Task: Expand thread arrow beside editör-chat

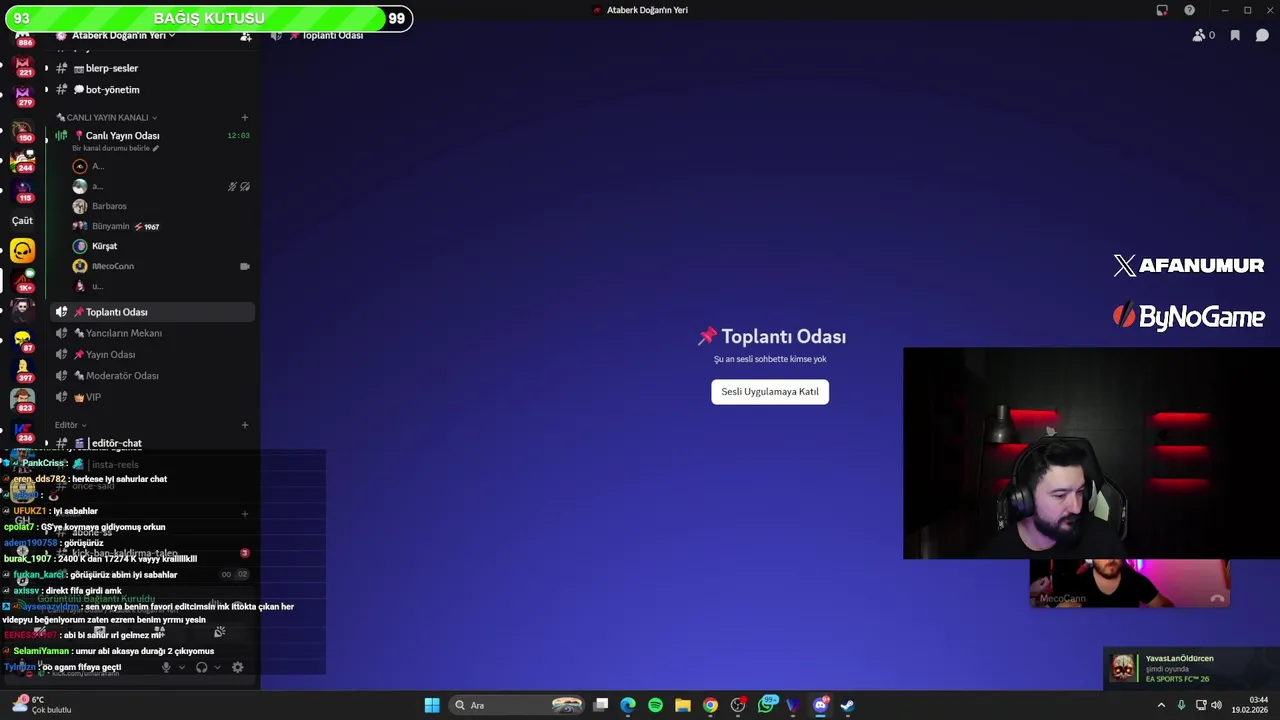Action: pos(45,443)
